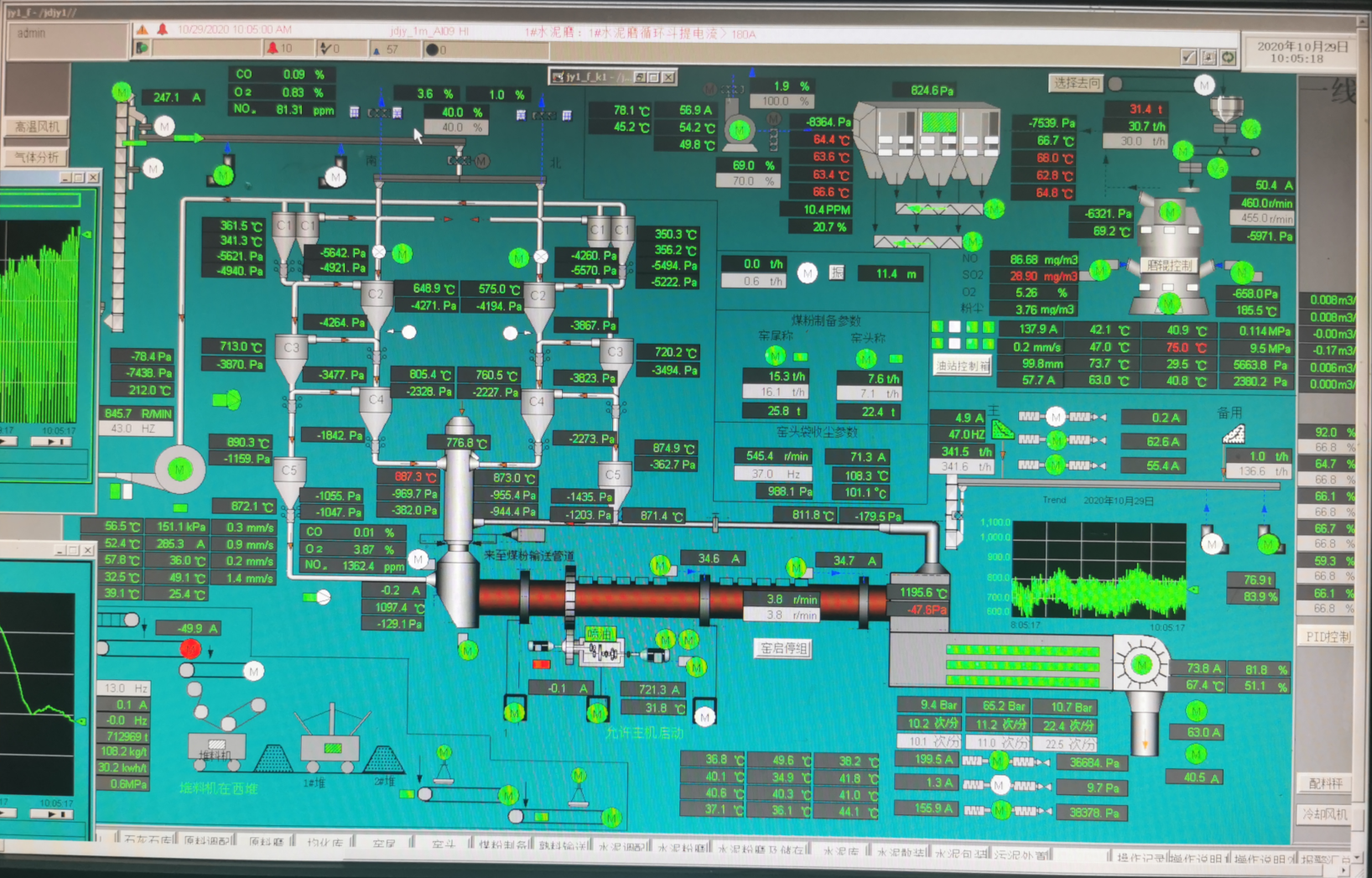Click the green refresh icon in toolbar
The width and height of the screenshot is (1372, 878).
(1229, 57)
